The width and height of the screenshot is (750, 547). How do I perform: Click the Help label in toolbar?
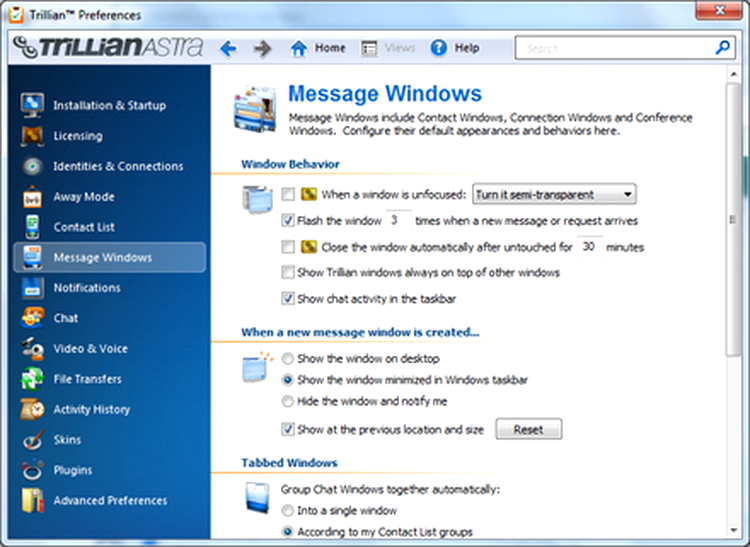(467, 48)
